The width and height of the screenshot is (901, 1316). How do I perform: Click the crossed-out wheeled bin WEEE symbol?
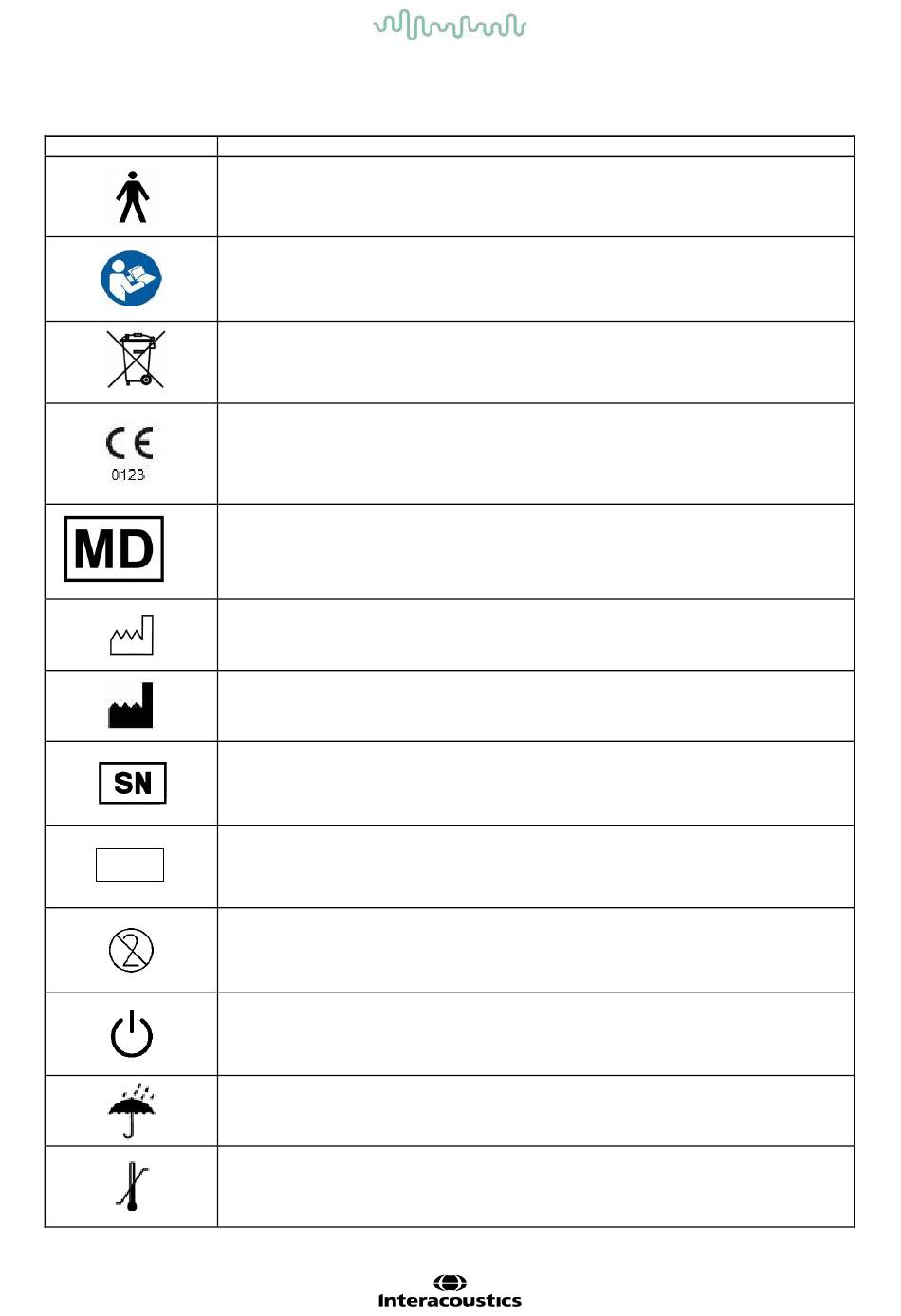pyautogui.click(x=136, y=359)
